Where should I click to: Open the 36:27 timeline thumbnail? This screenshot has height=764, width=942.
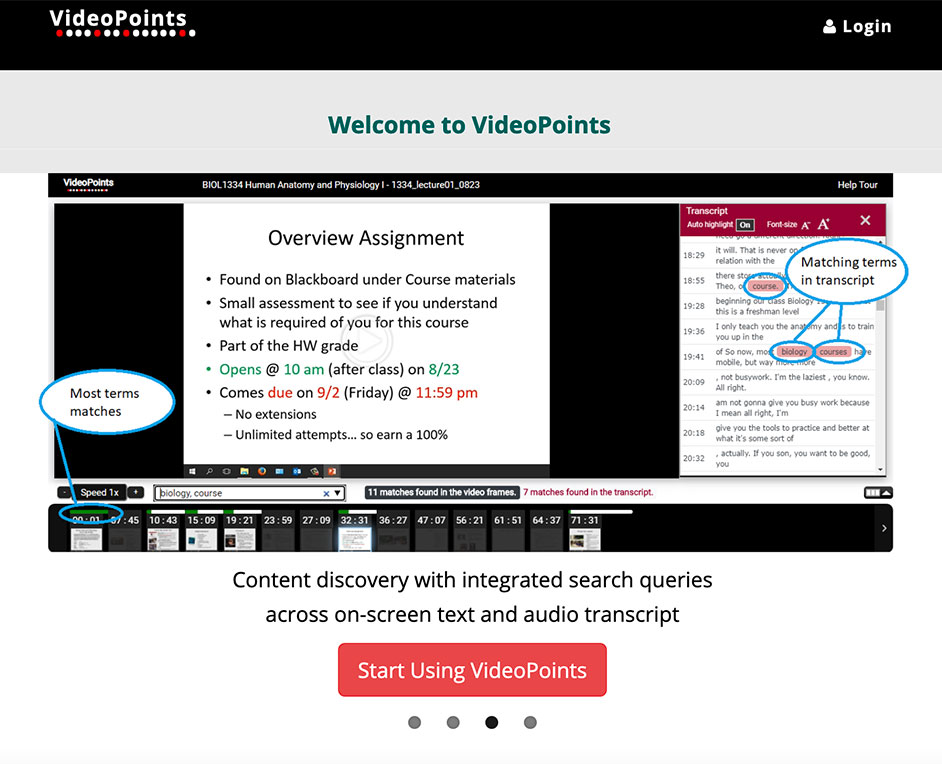pyautogui.click(x=394, y=531)
